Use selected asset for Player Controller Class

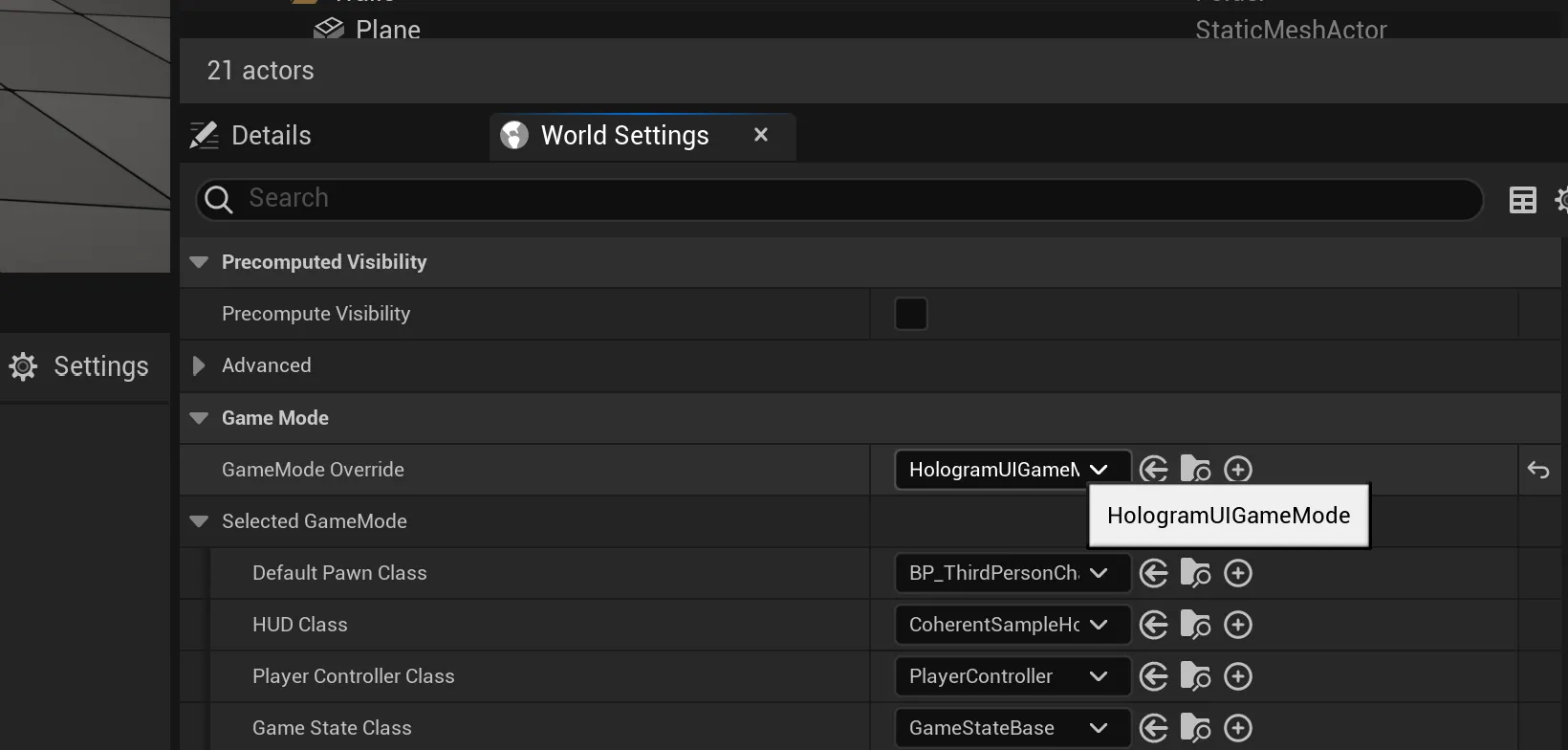point(1154,676)
